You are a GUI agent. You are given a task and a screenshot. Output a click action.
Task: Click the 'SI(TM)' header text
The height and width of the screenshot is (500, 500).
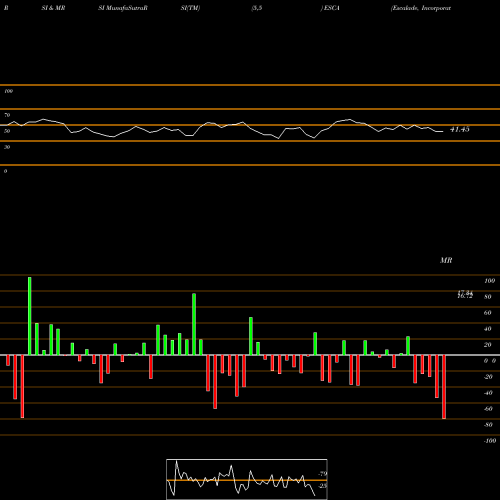[x=190, y=8]
